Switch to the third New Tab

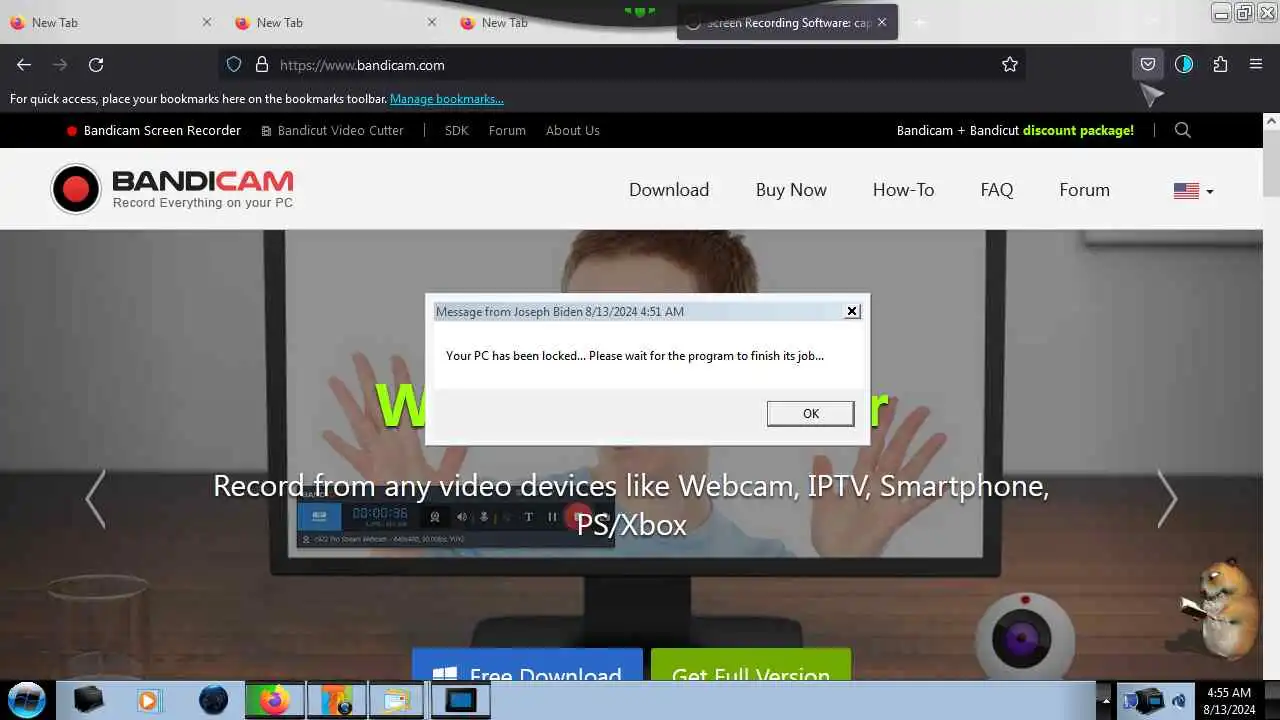tap(560, 22)
